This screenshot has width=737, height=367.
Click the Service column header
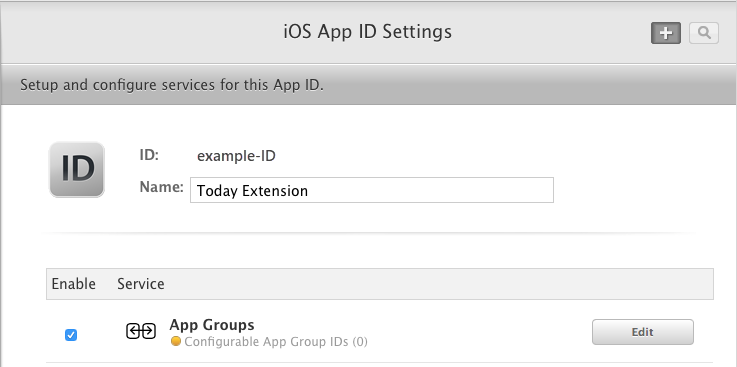141,284
